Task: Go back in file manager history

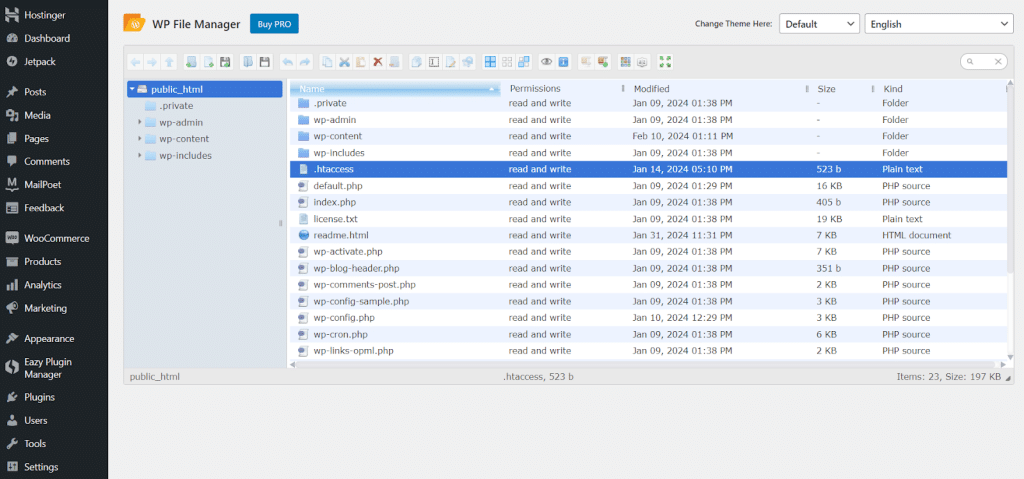Action: point(135,62)
